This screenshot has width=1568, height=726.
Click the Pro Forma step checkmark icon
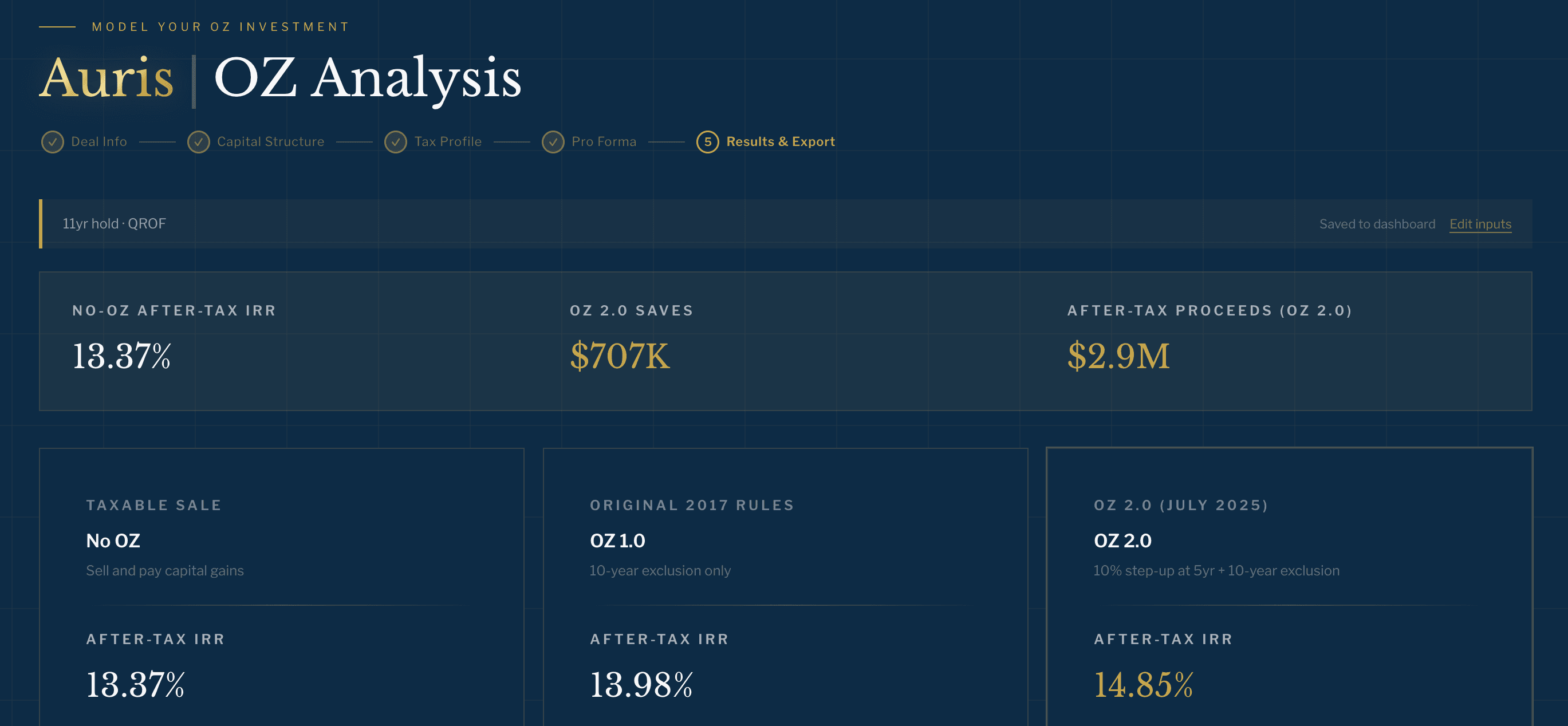point(553,142)
